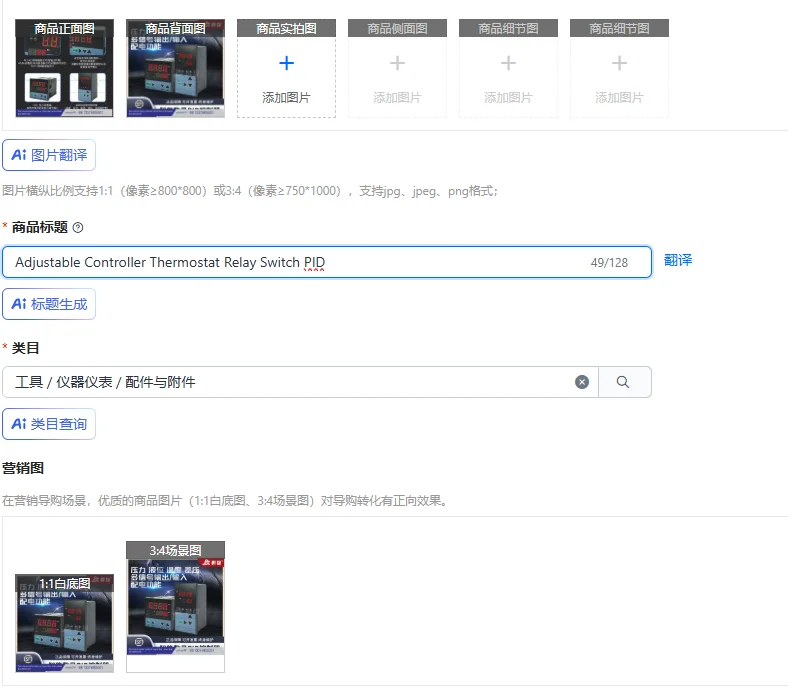Click the AI 标题生成 button

(x=49, y=304)
